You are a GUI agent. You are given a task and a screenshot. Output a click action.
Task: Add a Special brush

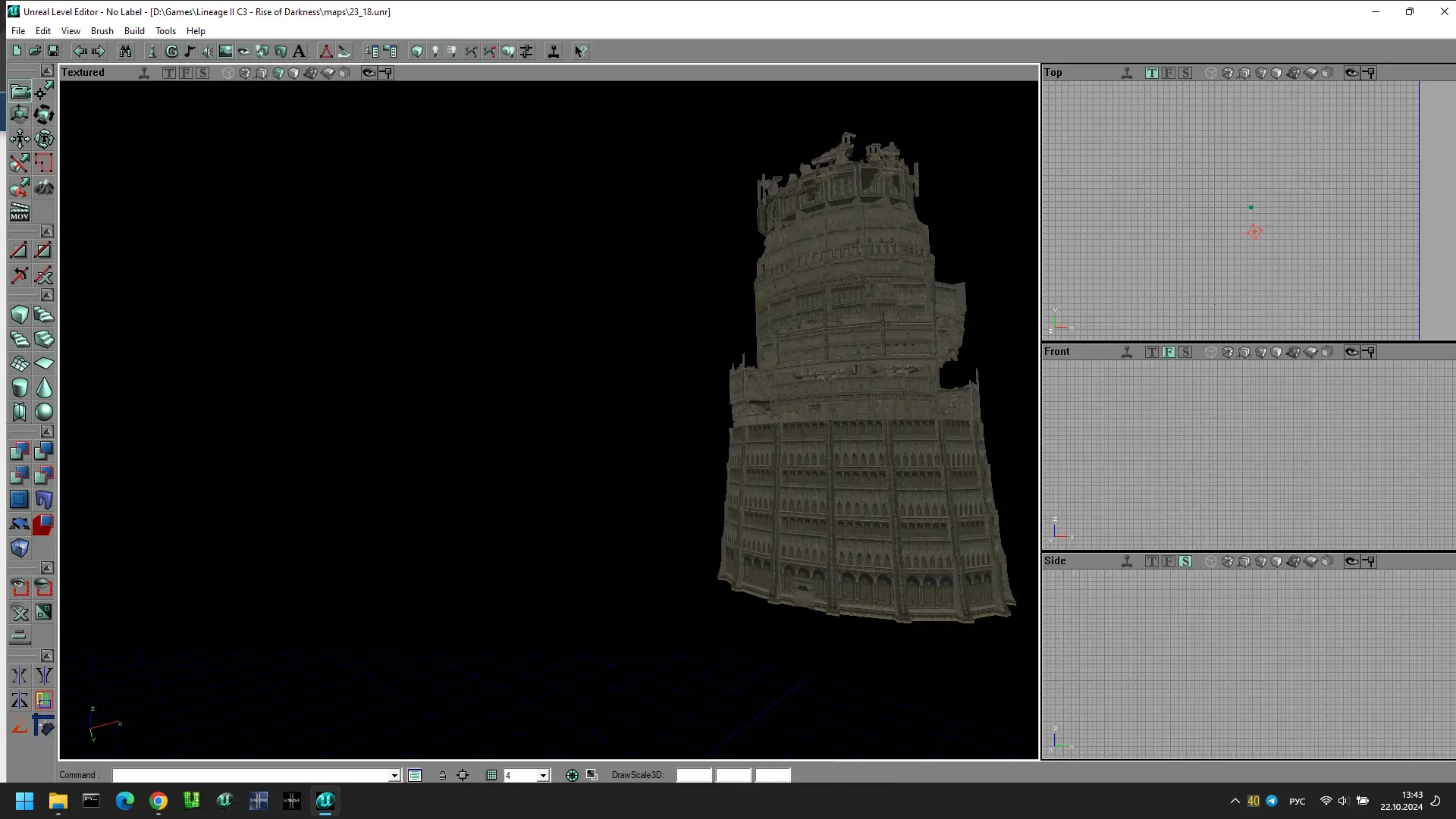(20, 500)
